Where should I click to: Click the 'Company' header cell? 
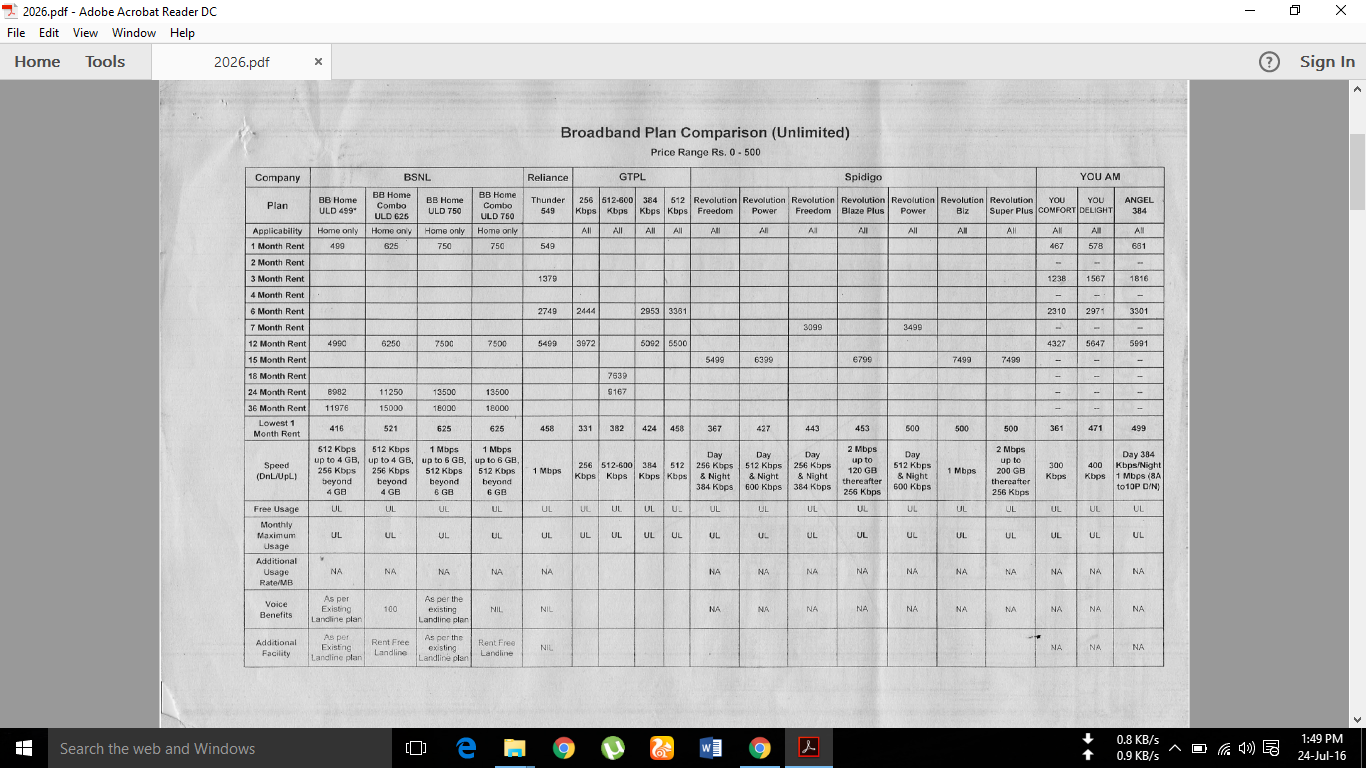pos(277,178)
